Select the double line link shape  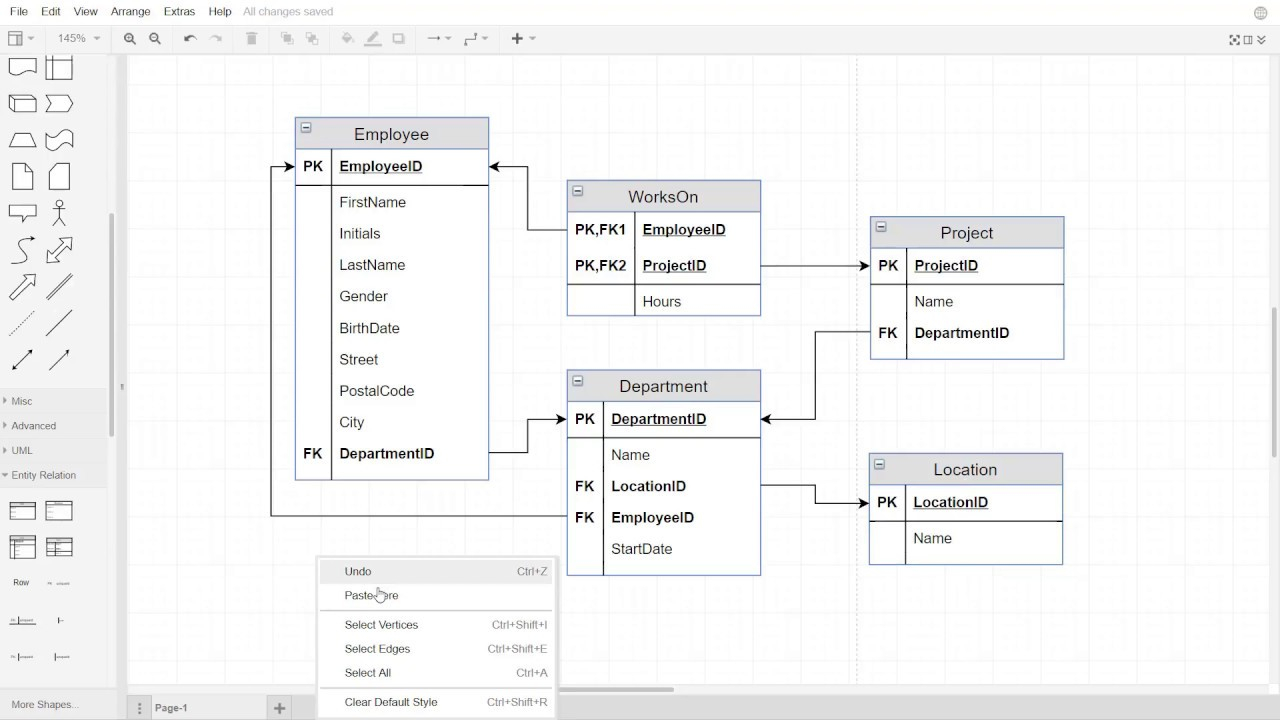coord(59,287)
